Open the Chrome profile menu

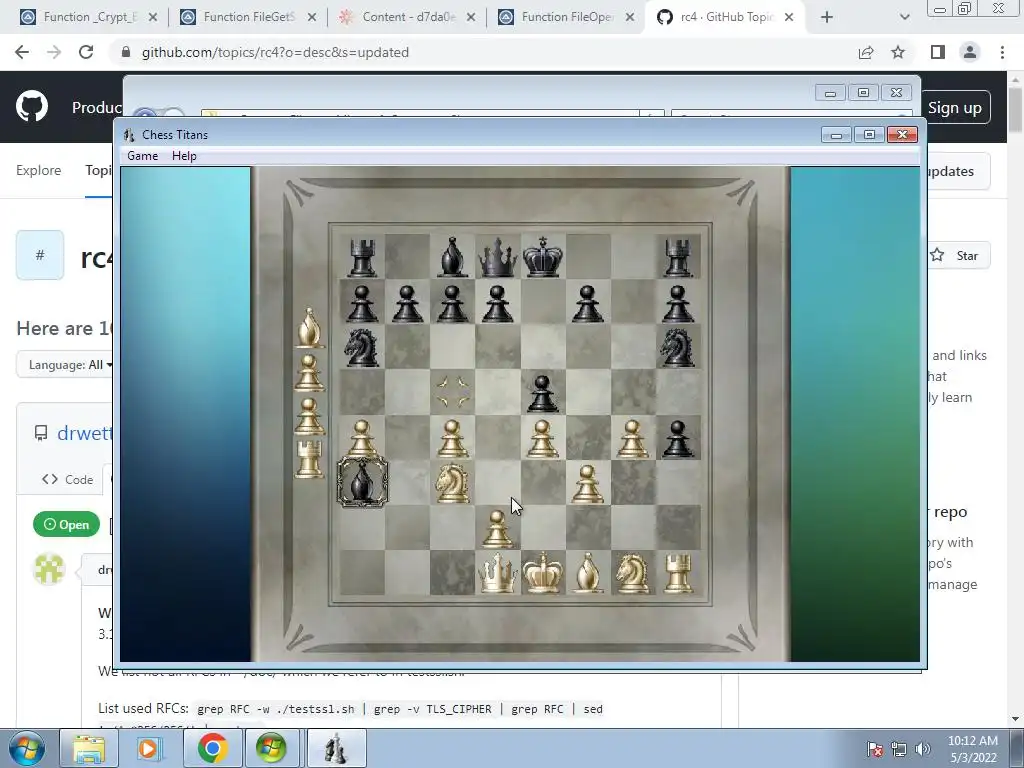point(970,52)
